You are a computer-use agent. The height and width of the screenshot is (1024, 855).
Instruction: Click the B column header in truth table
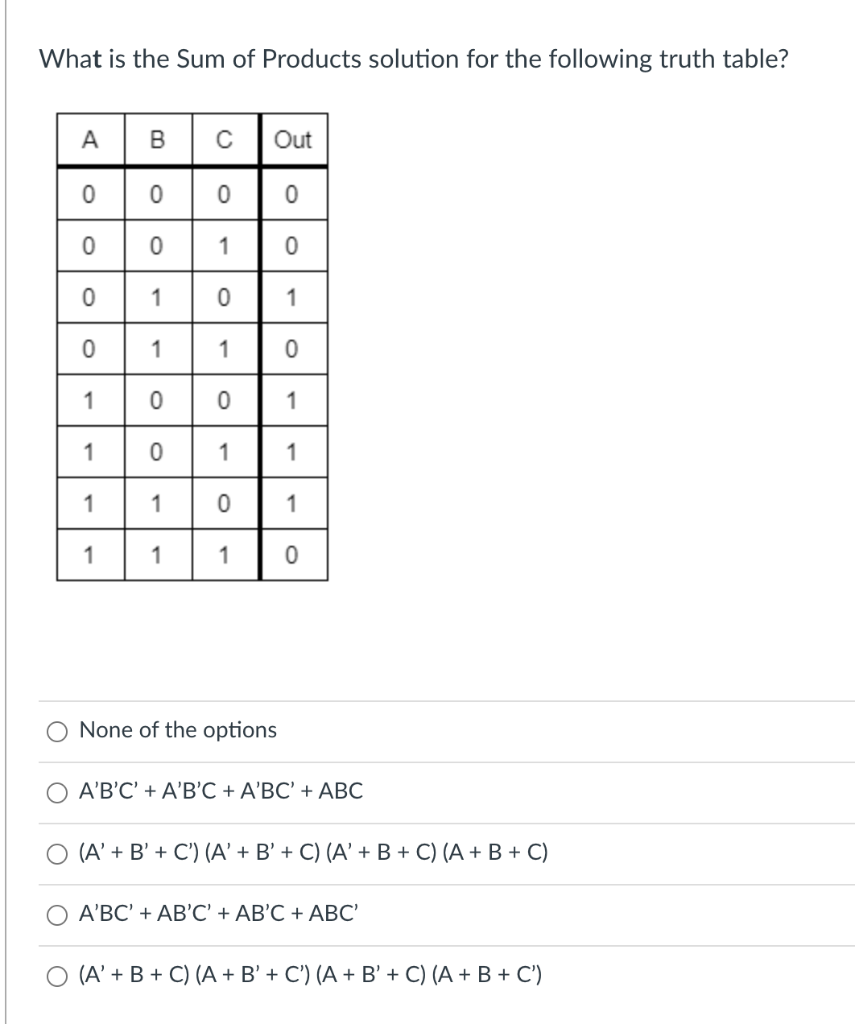click(x=158, y=140)
